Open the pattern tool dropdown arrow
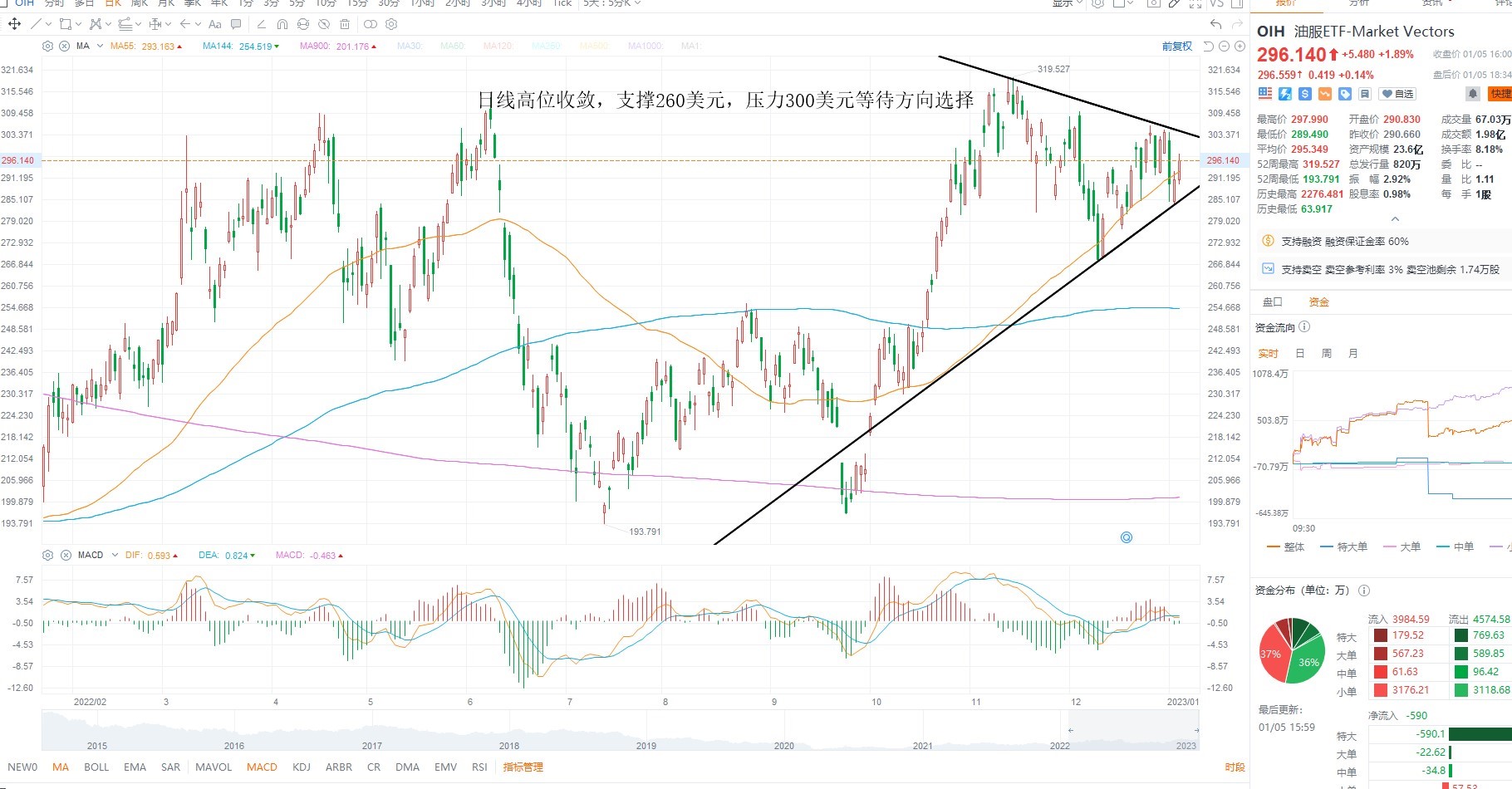Viewport: 1512px width, 789px height. [108, 24]
